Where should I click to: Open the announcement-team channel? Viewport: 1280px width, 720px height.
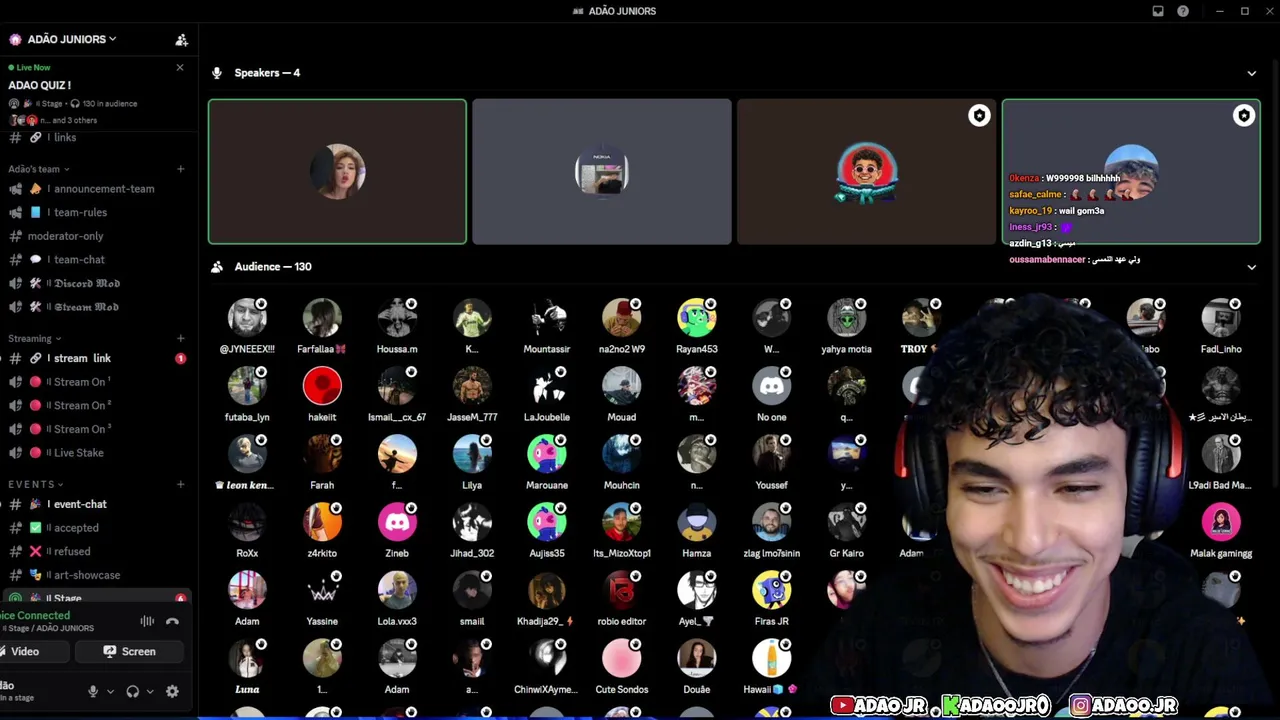pyautogui.click(x=96, y=188)
